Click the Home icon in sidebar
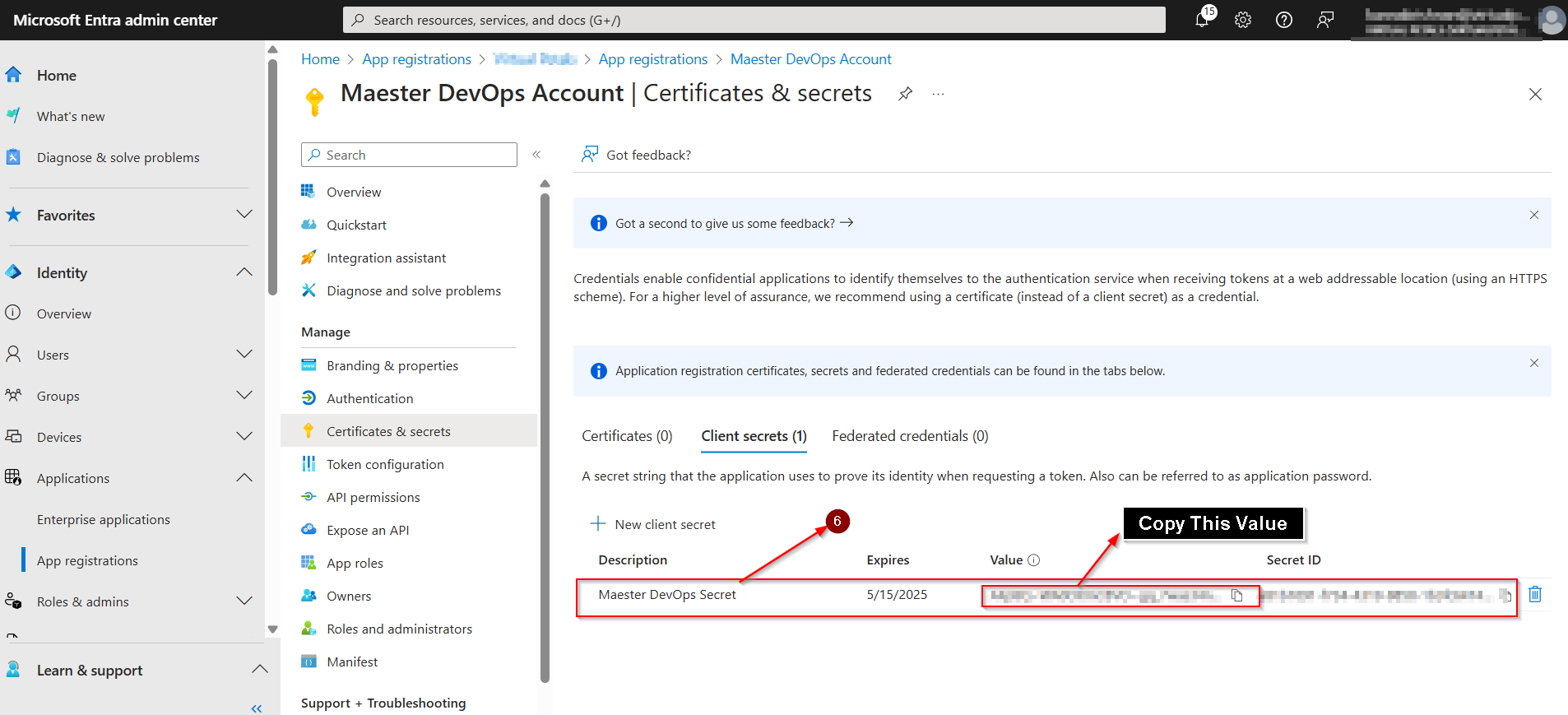Screen dimensions: 1568x715 coord(13,75)
